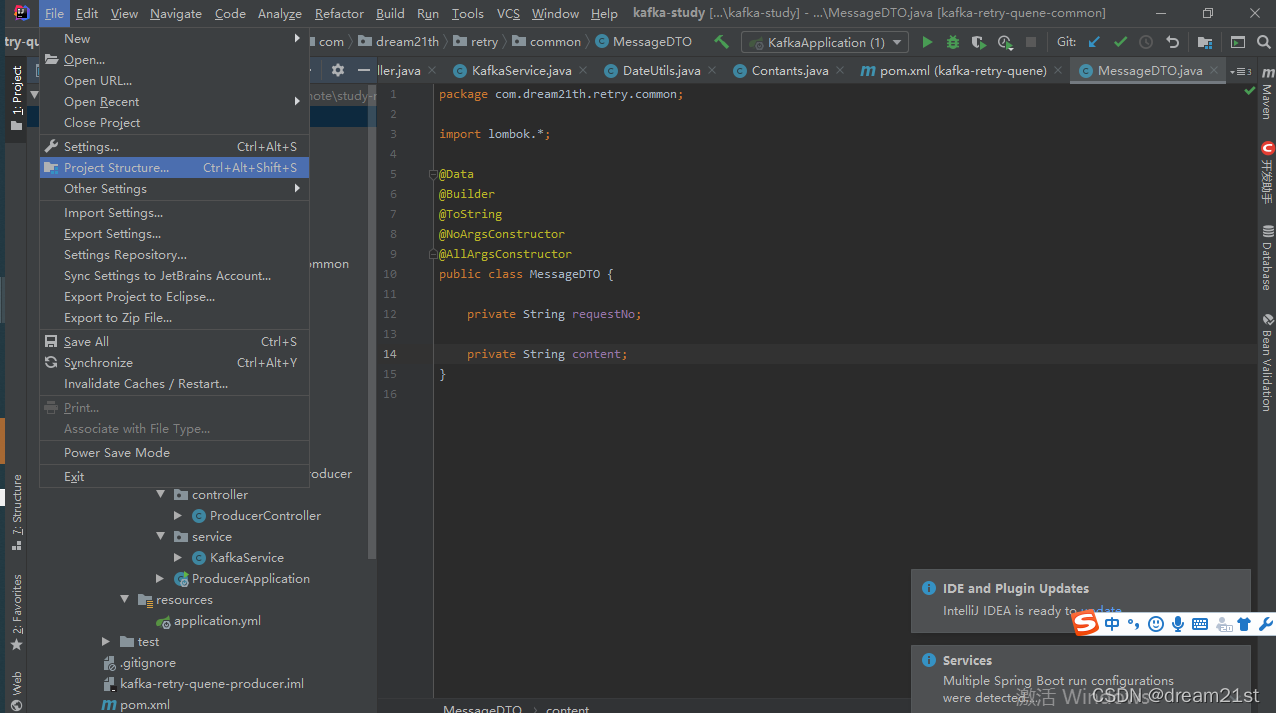Click the Sogou skin shirt icon
The image size is (1276, 713).
tap(1244, 624)
